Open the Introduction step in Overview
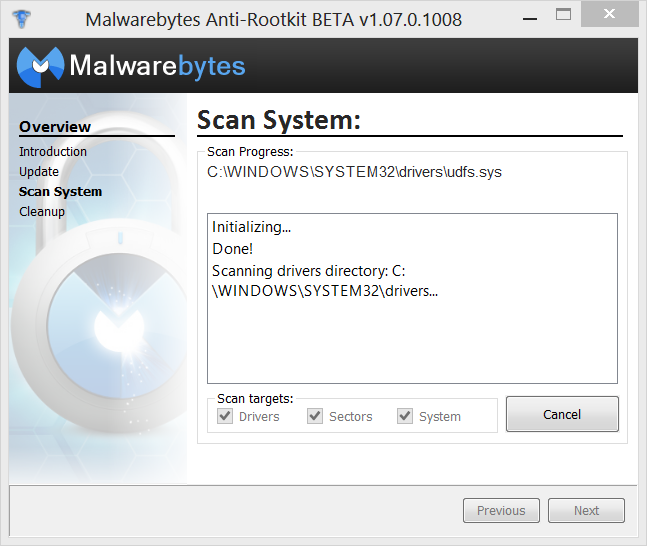Screen dimensions: 647x546 (x=53, y=151)
